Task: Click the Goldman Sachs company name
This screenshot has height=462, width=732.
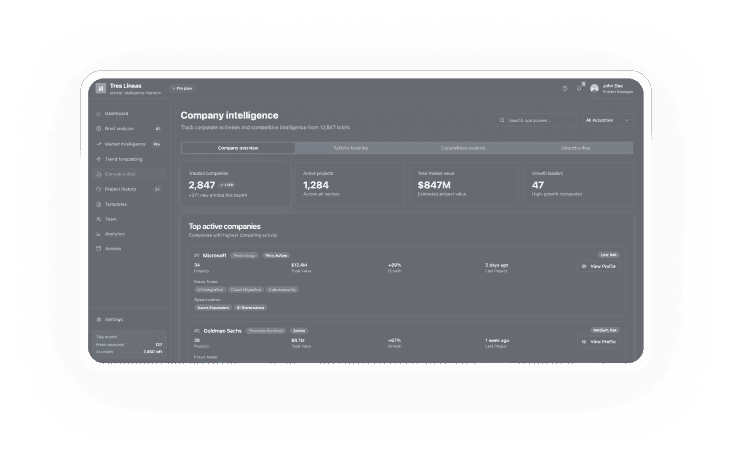Action: [222, 331]
